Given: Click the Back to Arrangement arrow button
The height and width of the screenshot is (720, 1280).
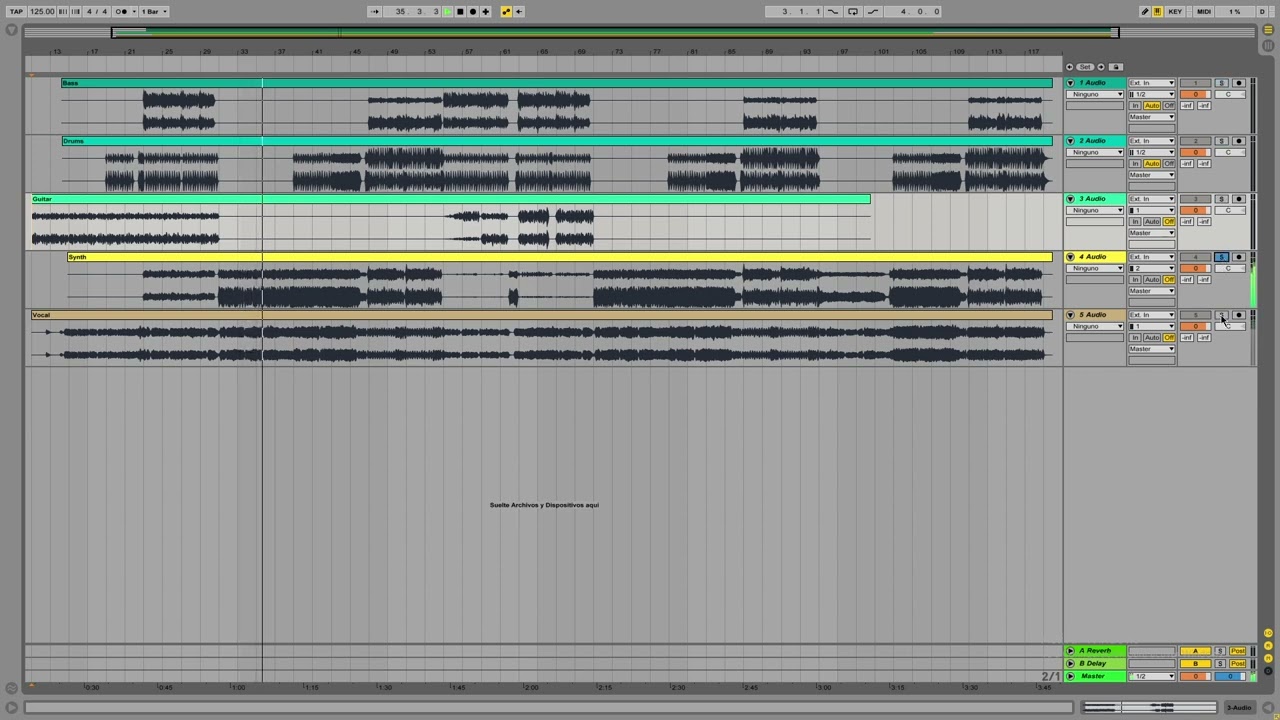Looking at the screenshot, I should pos(519,11).
